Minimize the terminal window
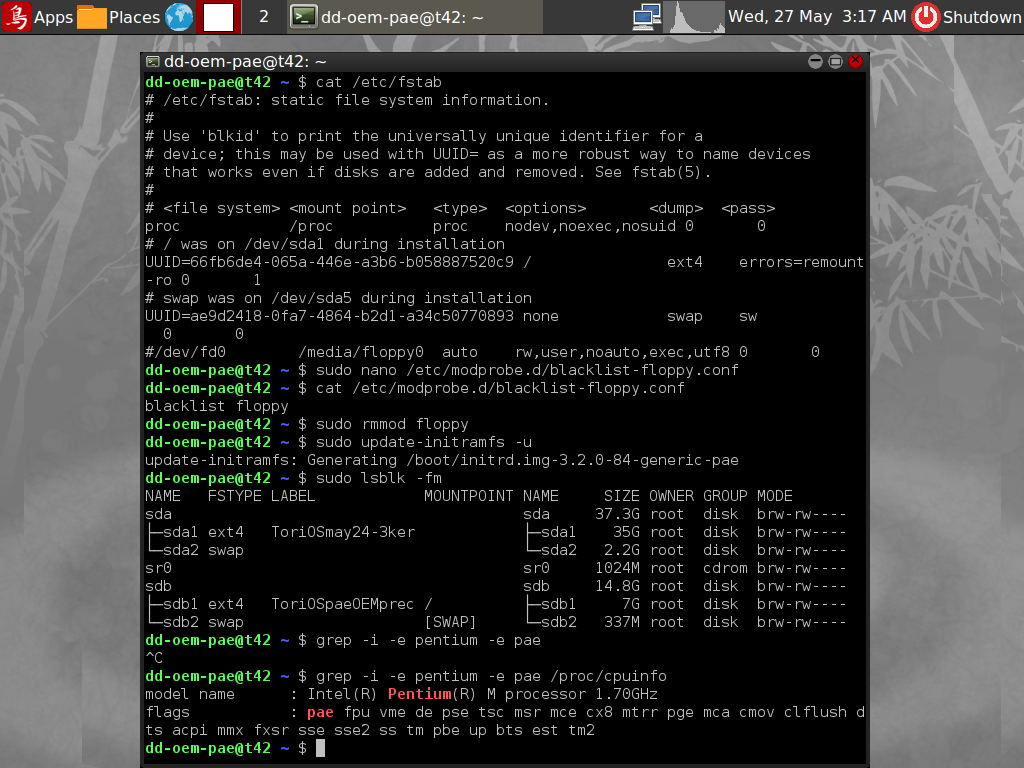The image size is (1024, 768). pyautogui.click(x=816, y=62)
